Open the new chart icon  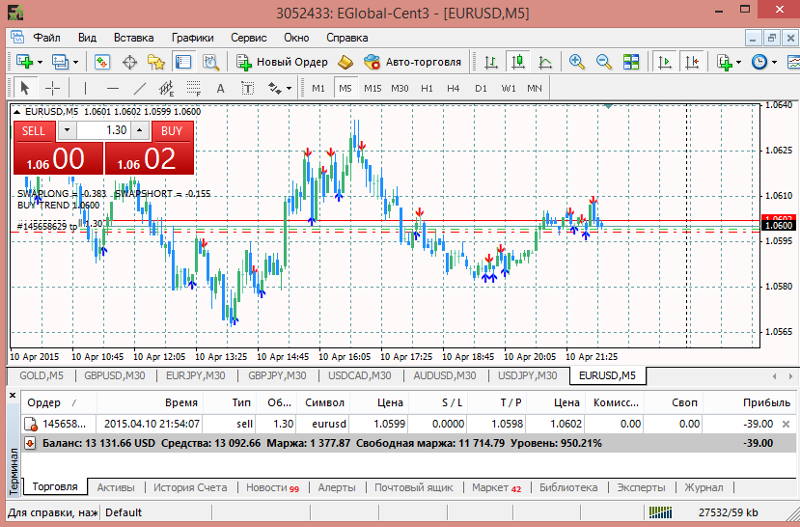(x=24, y=62)
